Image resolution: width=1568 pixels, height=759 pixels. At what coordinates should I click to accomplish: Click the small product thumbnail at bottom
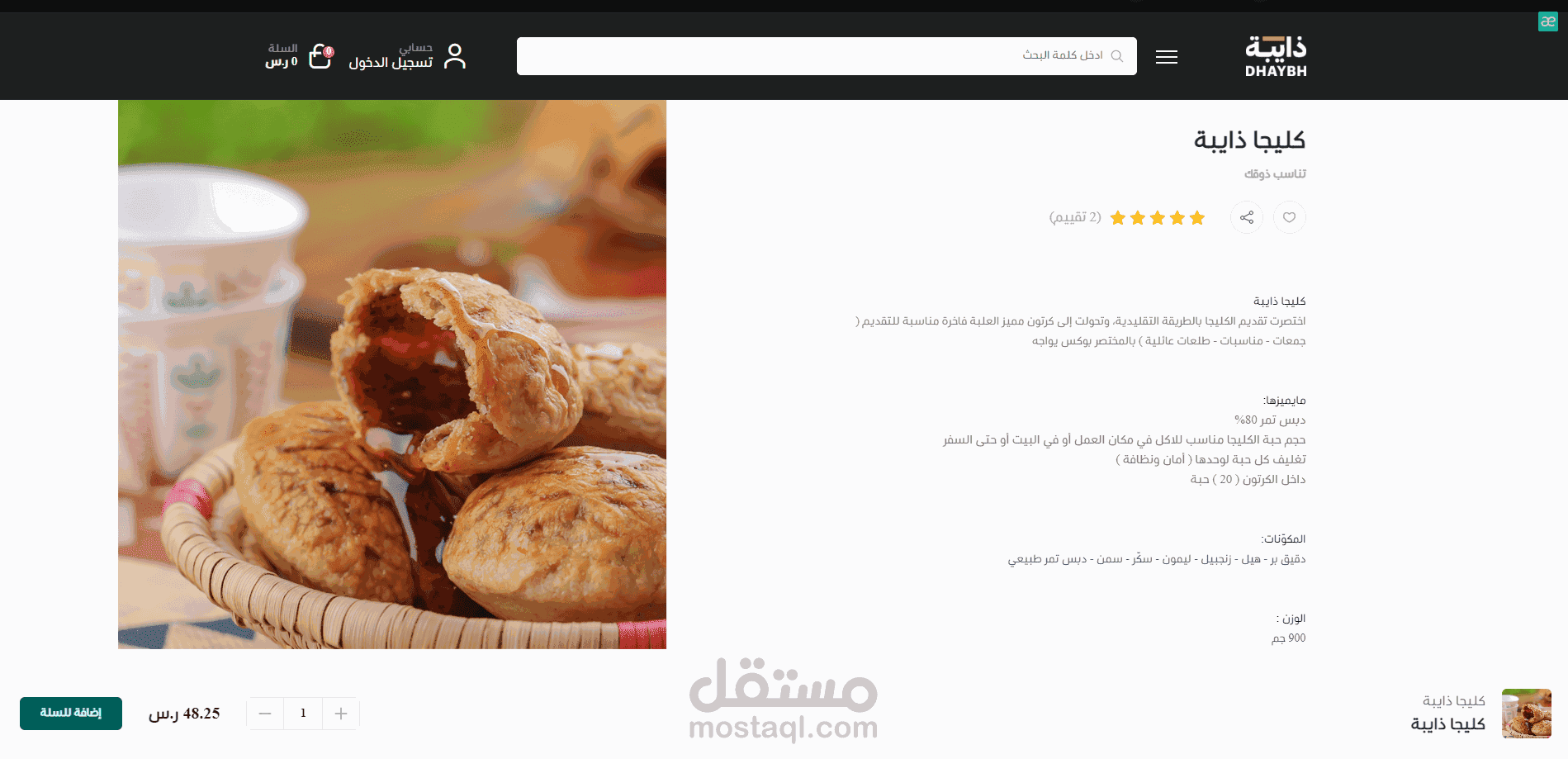pyautogui.click(x=1527, y=714)
